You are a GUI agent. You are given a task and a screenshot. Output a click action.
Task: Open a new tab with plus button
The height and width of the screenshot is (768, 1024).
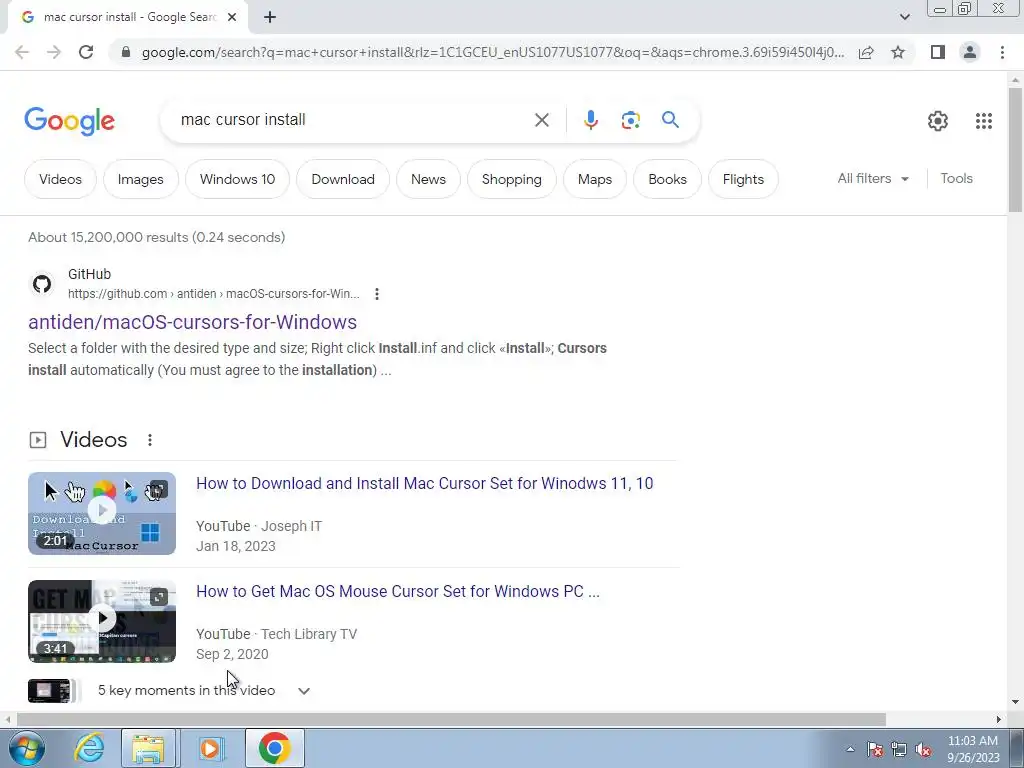[270, 18]
